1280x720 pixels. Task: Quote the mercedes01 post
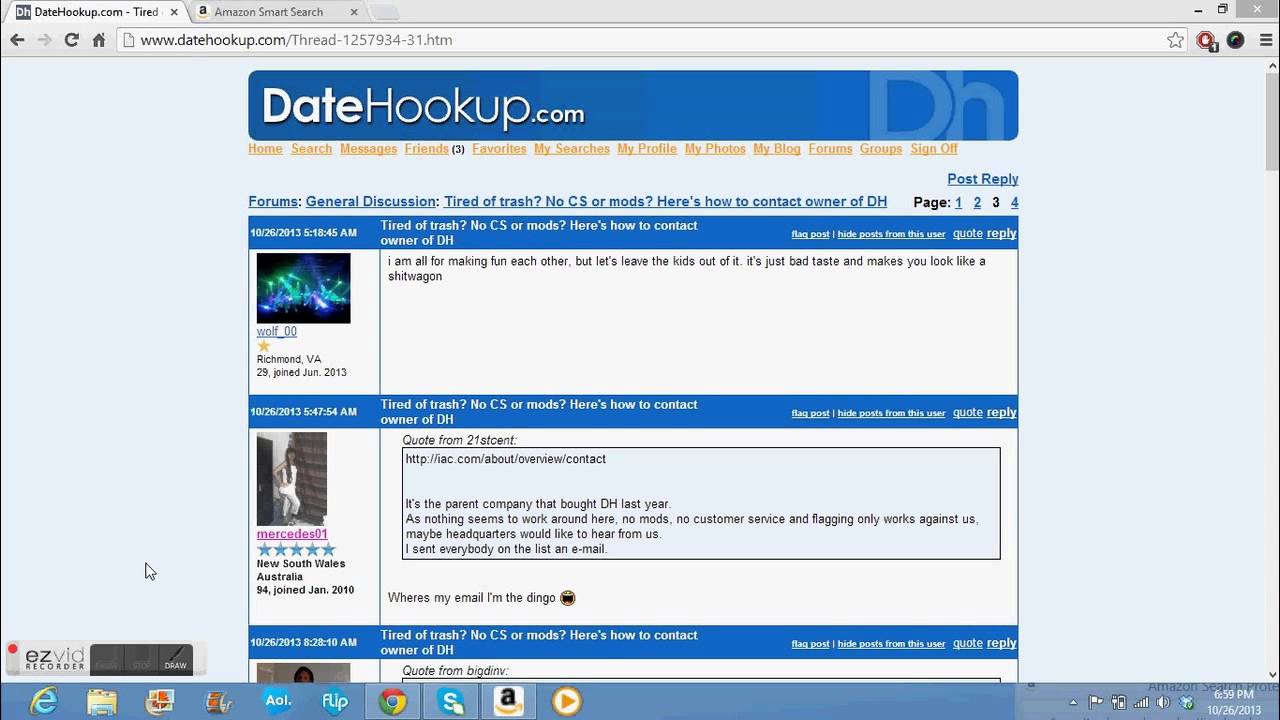pyautogui.click(x=968, y=412)
